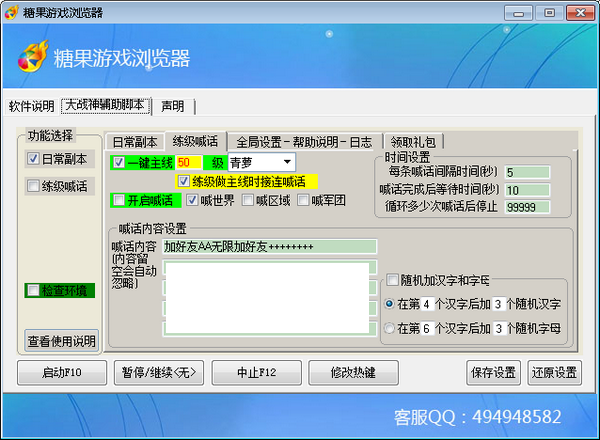Click the 保存设置 button
This screenshot has height=440, width=600.
pyautogui.click(x=493, y=372)
